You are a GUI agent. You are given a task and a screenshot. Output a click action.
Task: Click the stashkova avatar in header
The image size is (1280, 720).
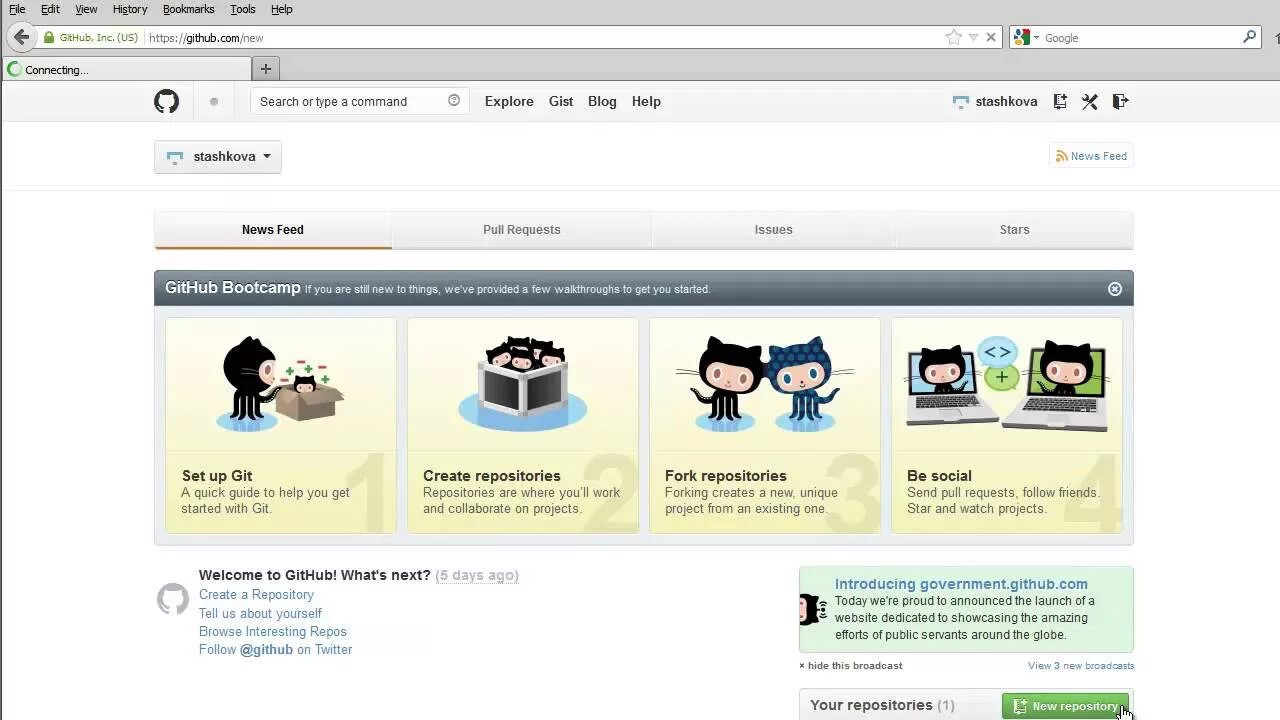tap(961, 101)
